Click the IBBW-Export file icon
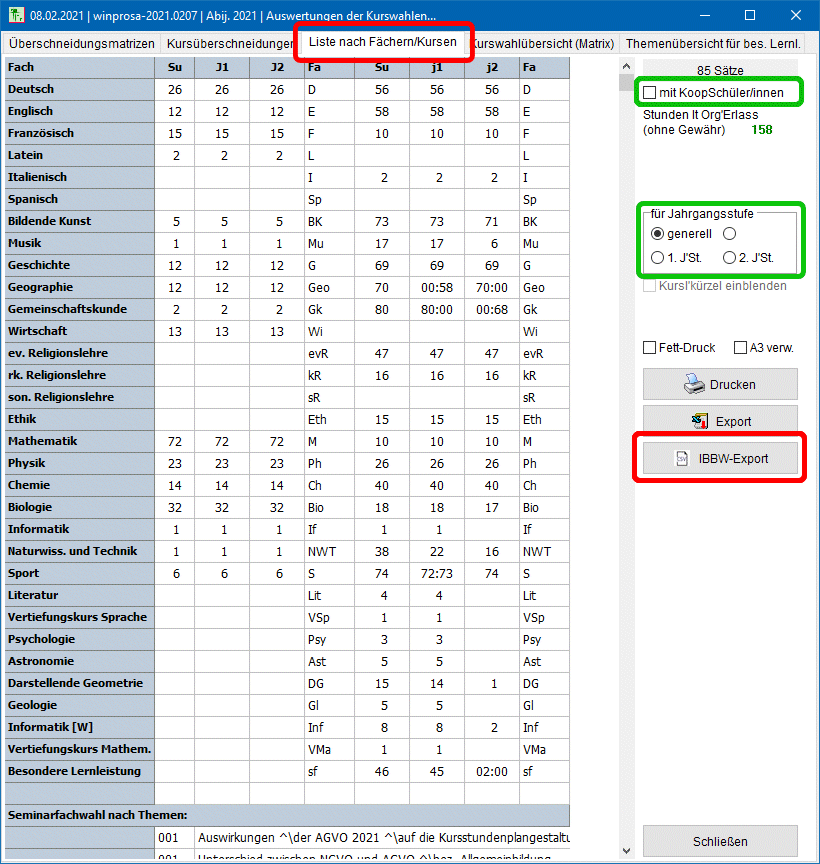This screenshot has width=820, height=864. 681,458
